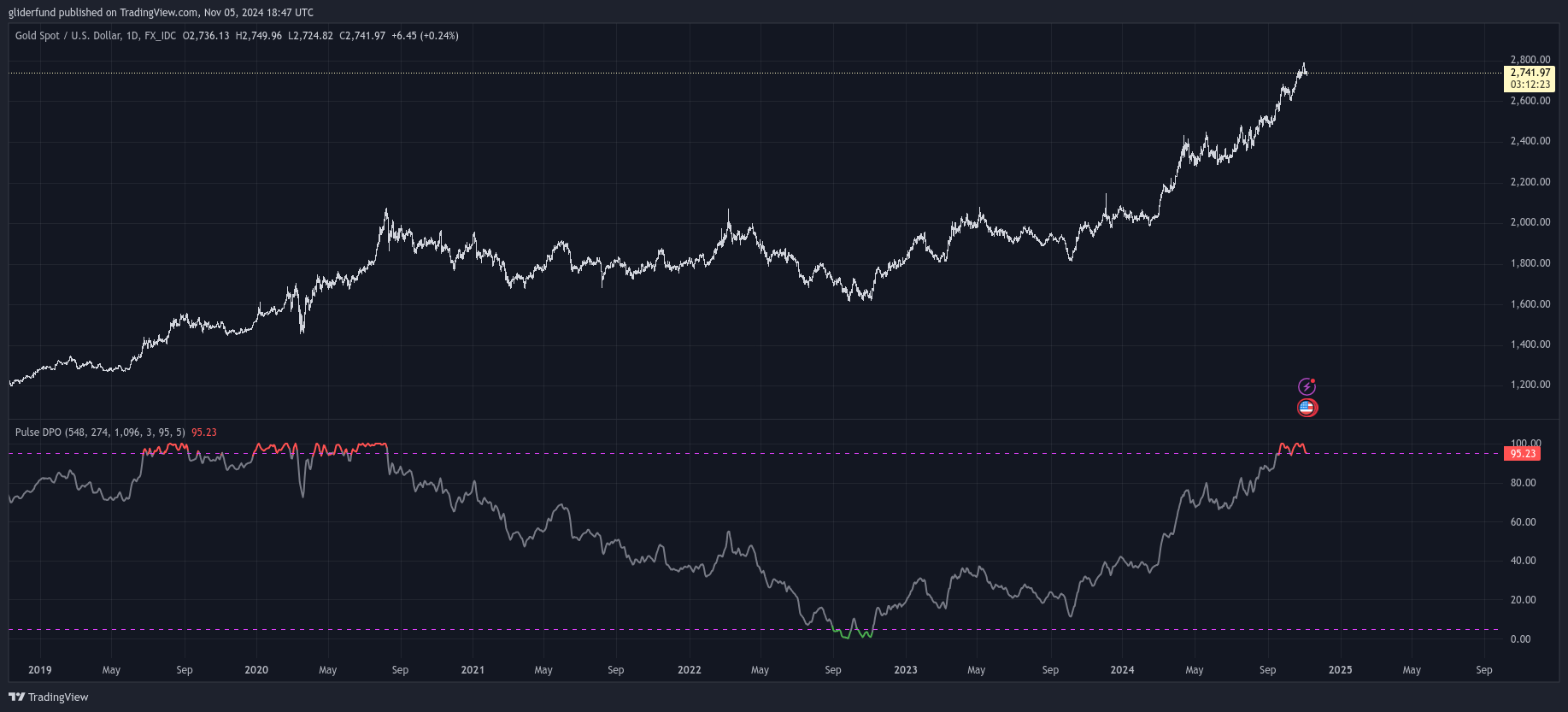Click the 0.00 indicator axis label
This screenshot has height=712, width=1568.
1520,639
